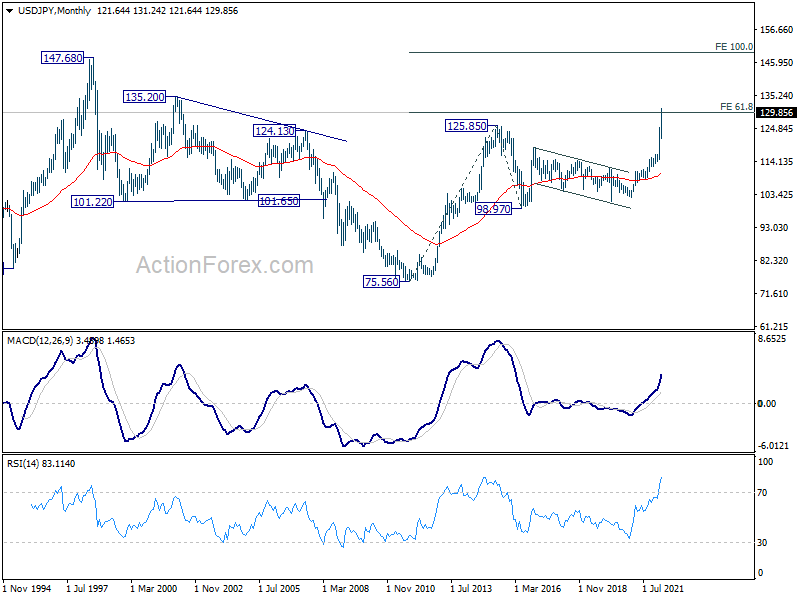
Task: Click the 1 Jul 2021 date label
Action: click(x=663, y=589)
